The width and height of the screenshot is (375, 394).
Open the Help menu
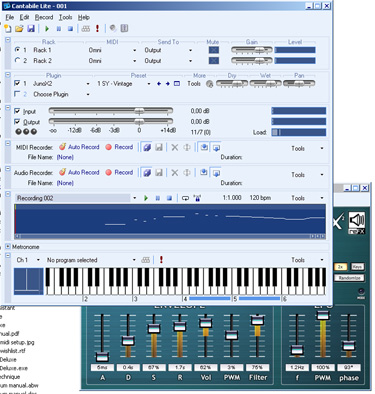pyautogui.click(x=84, y=17)
